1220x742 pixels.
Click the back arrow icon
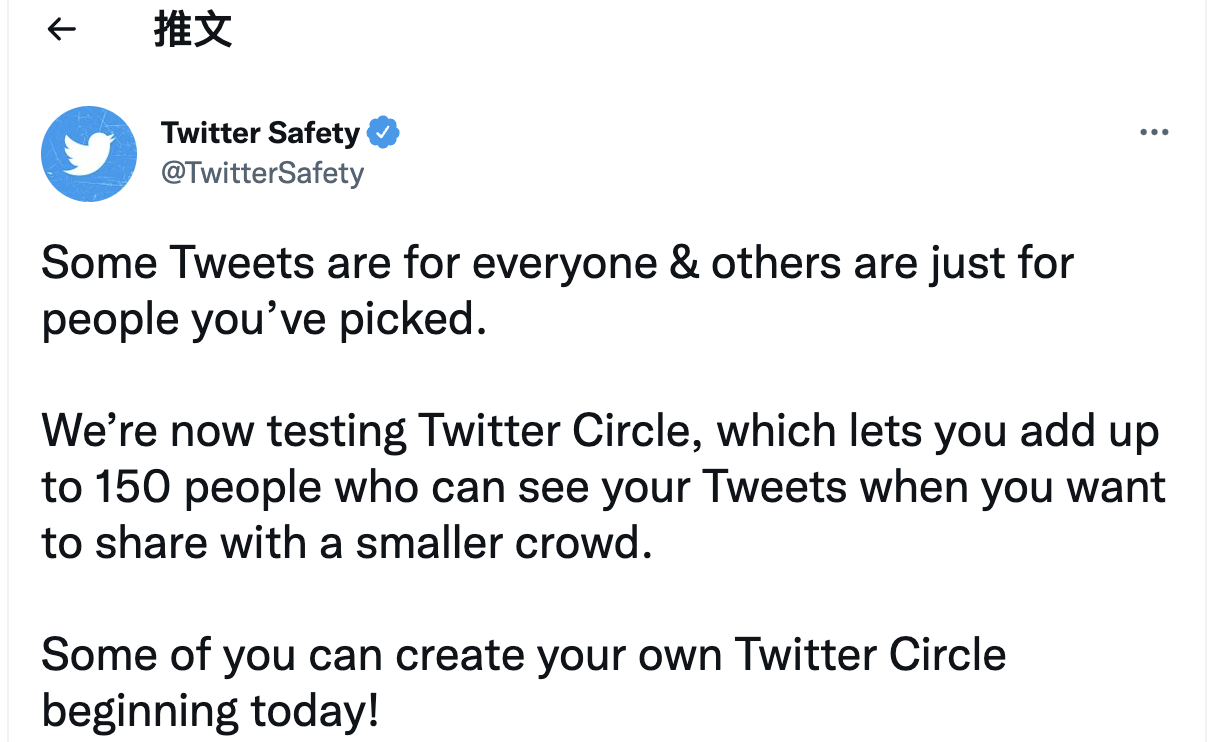point(62,30)
